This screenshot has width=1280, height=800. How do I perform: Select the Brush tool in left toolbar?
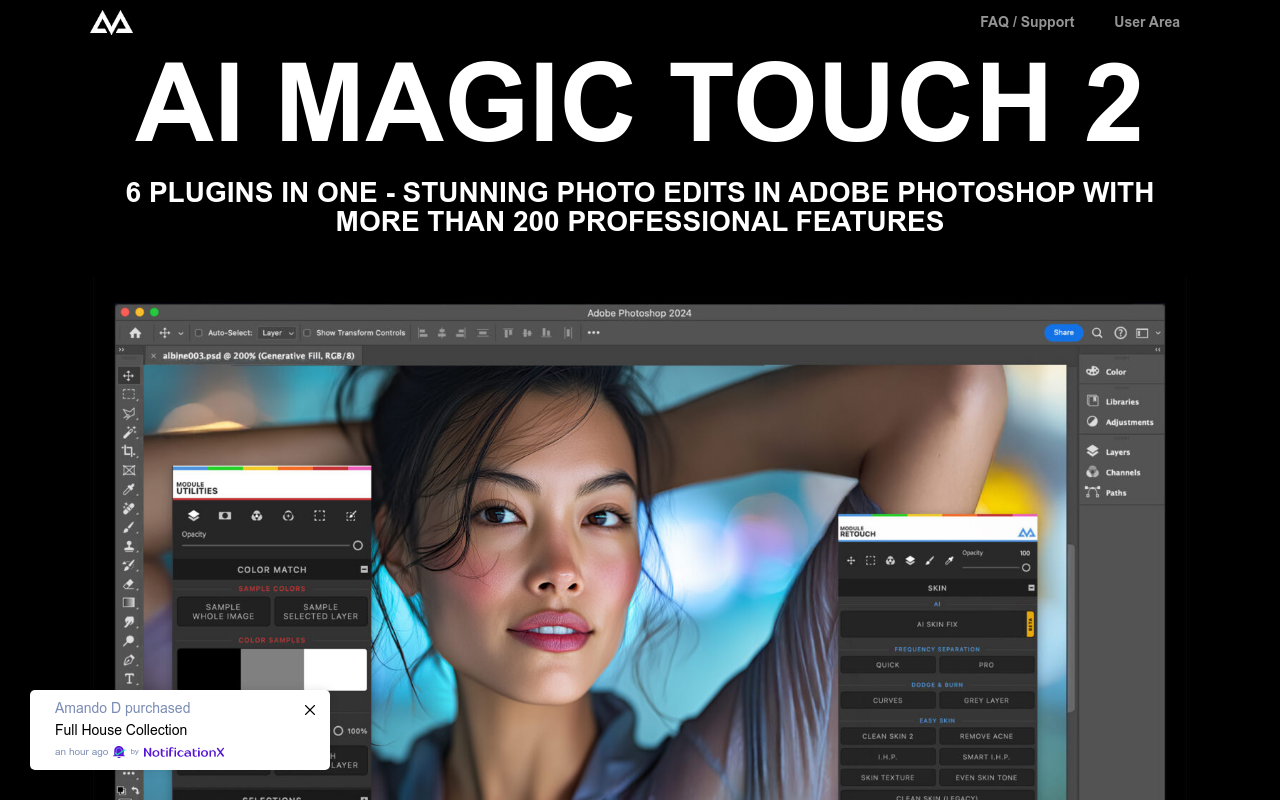129,527
